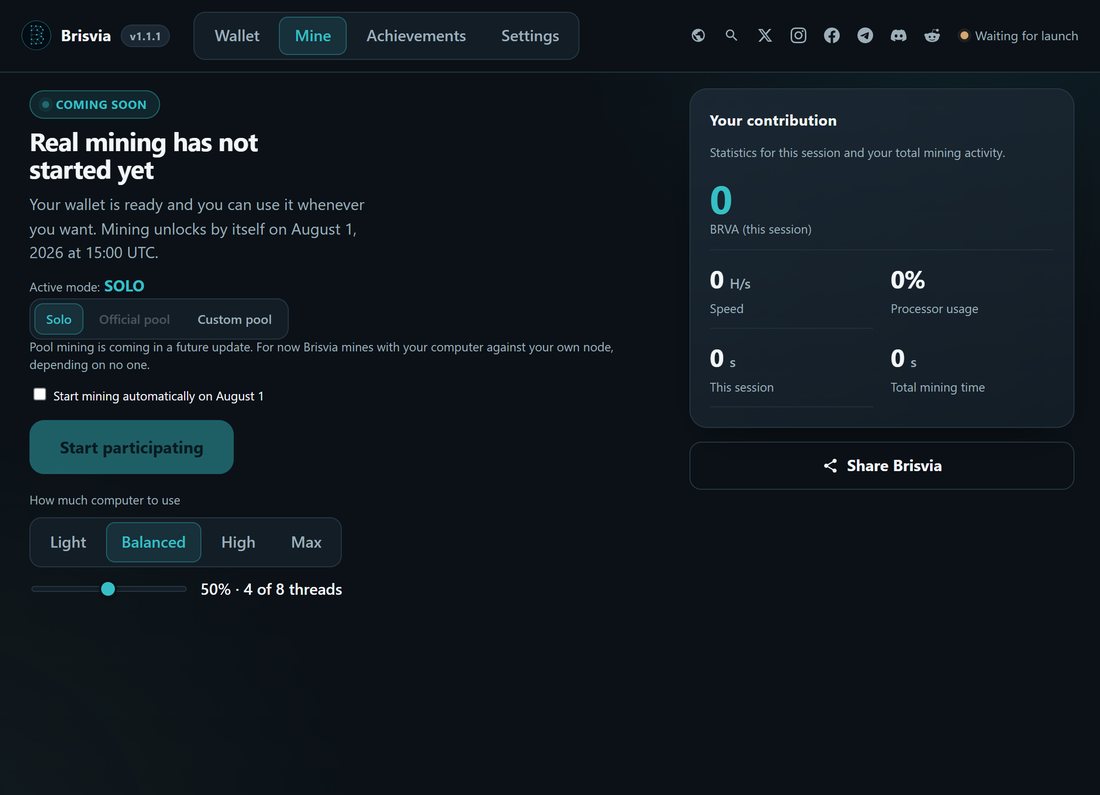Open the Reddit icon

pyautogui.click(x=932, y=36)
